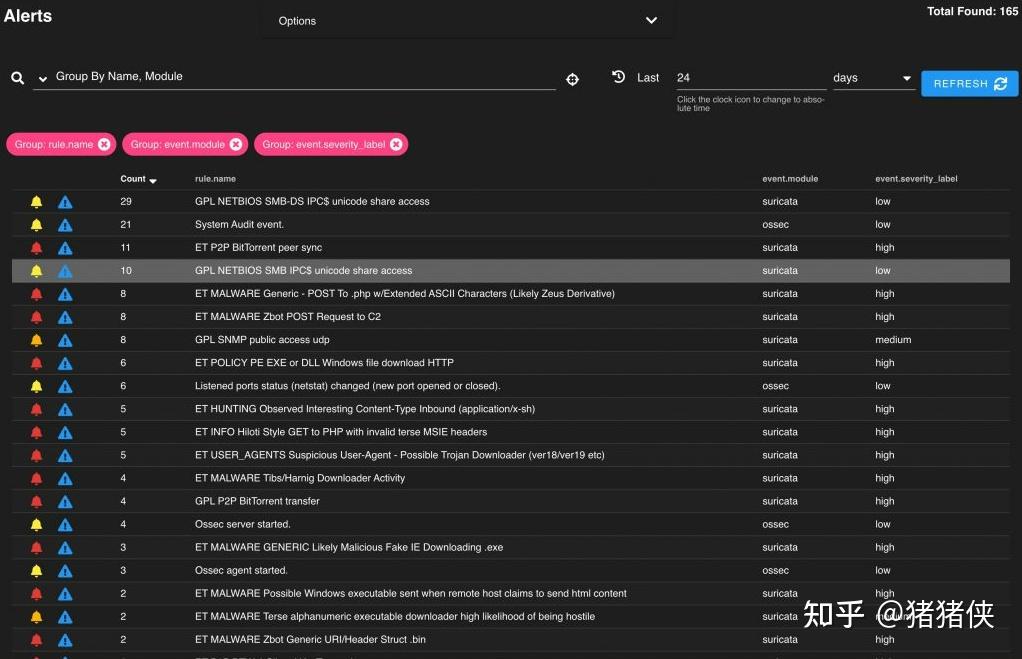Click the crosshair target icon

572,79
